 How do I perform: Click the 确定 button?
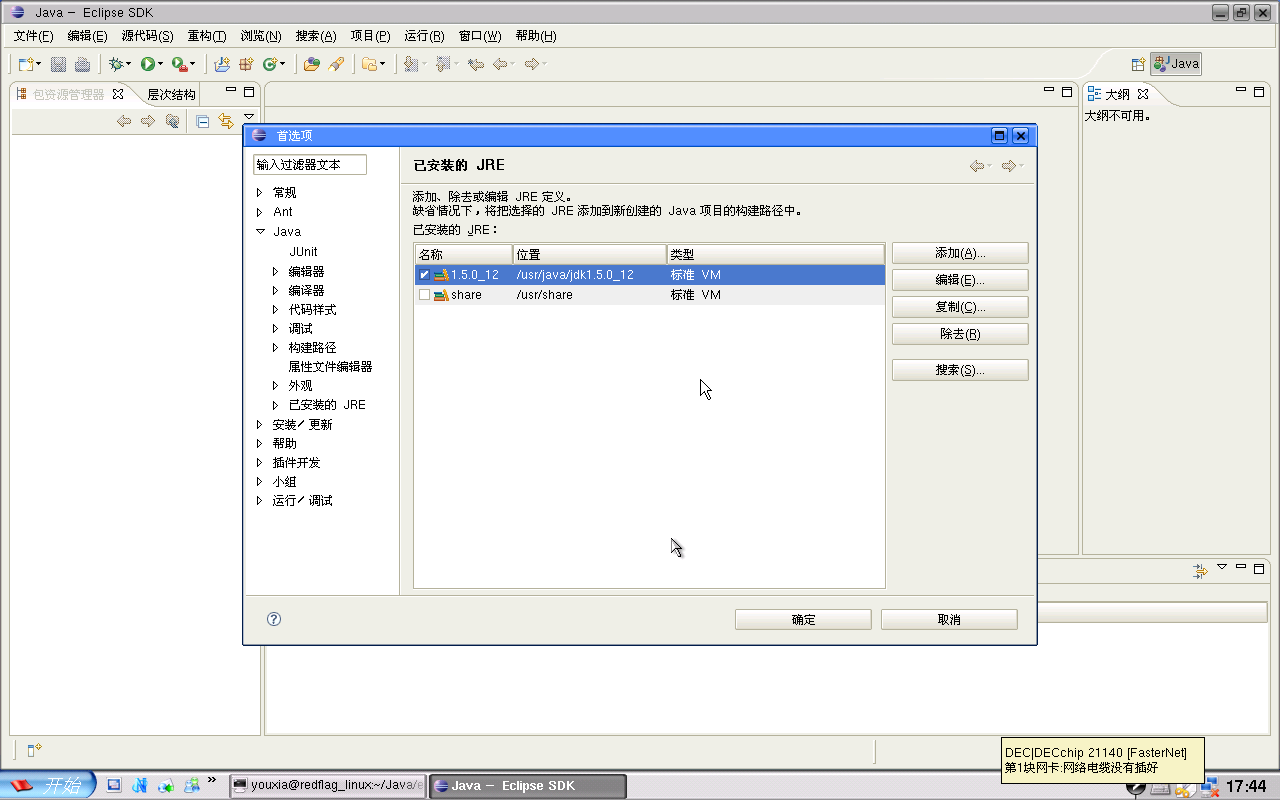(x=803, y=620)
